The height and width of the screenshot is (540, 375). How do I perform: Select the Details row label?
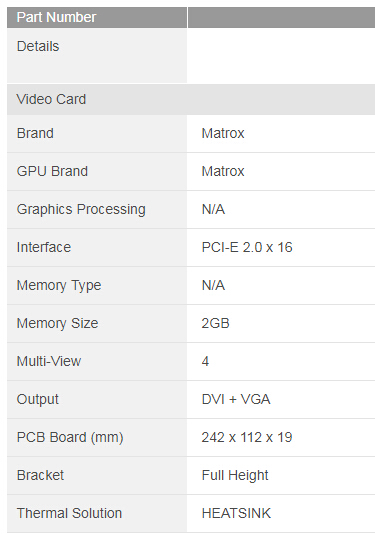point(38,46)
